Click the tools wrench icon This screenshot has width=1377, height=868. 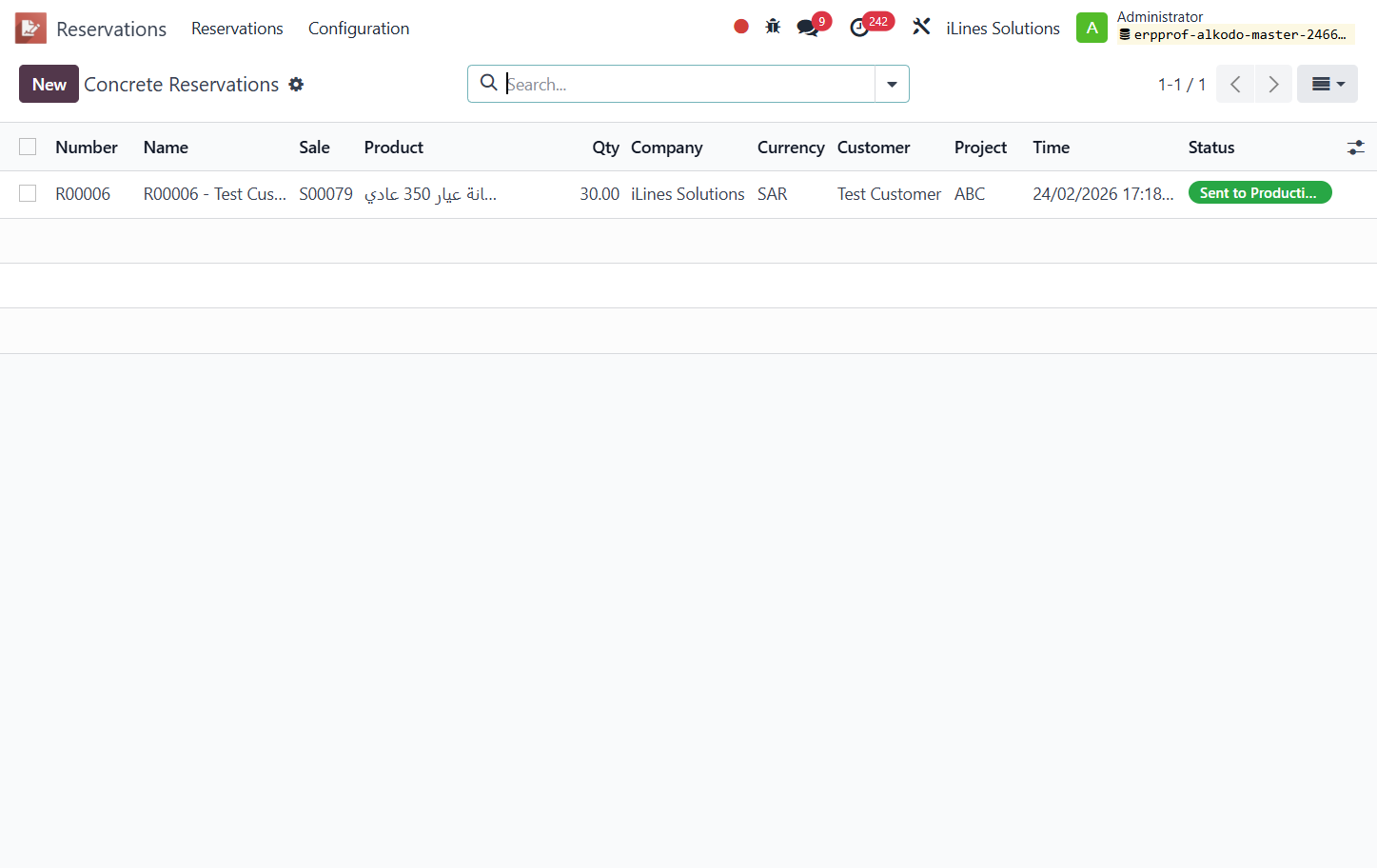click(x=921, y=27)
